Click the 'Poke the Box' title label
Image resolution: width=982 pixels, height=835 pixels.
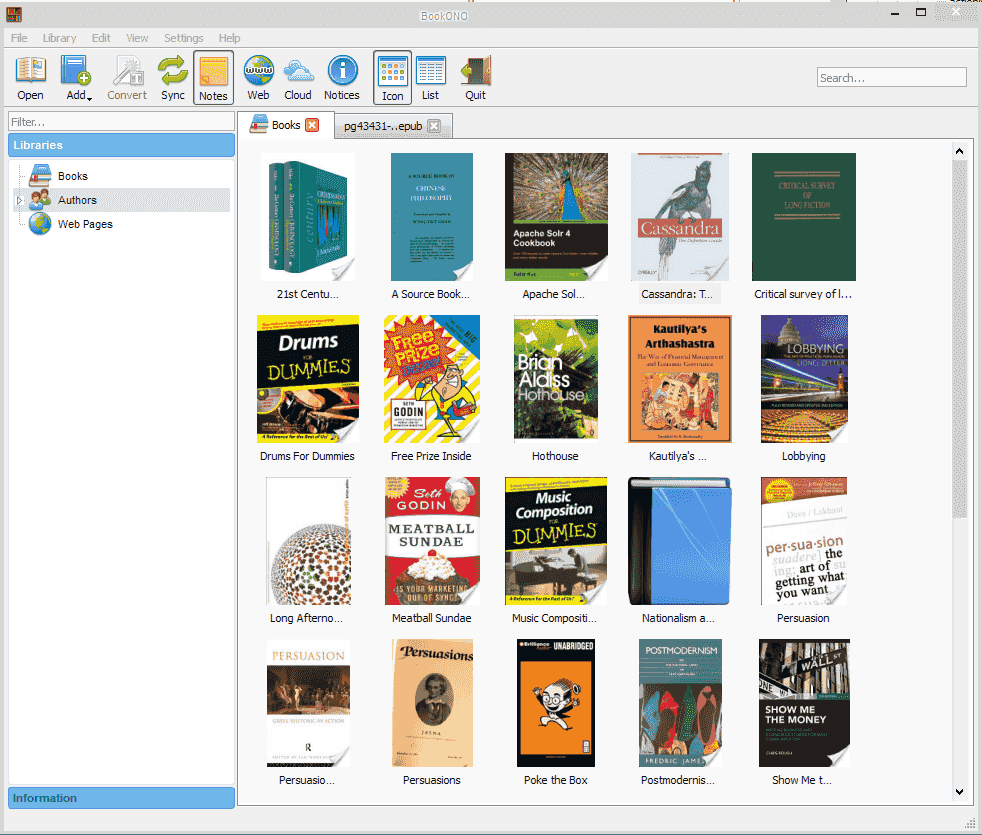coord(556,781)
